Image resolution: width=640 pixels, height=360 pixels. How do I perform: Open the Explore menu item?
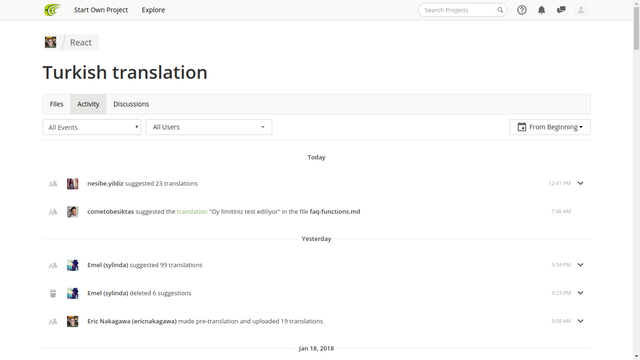[x=153, y=10]
